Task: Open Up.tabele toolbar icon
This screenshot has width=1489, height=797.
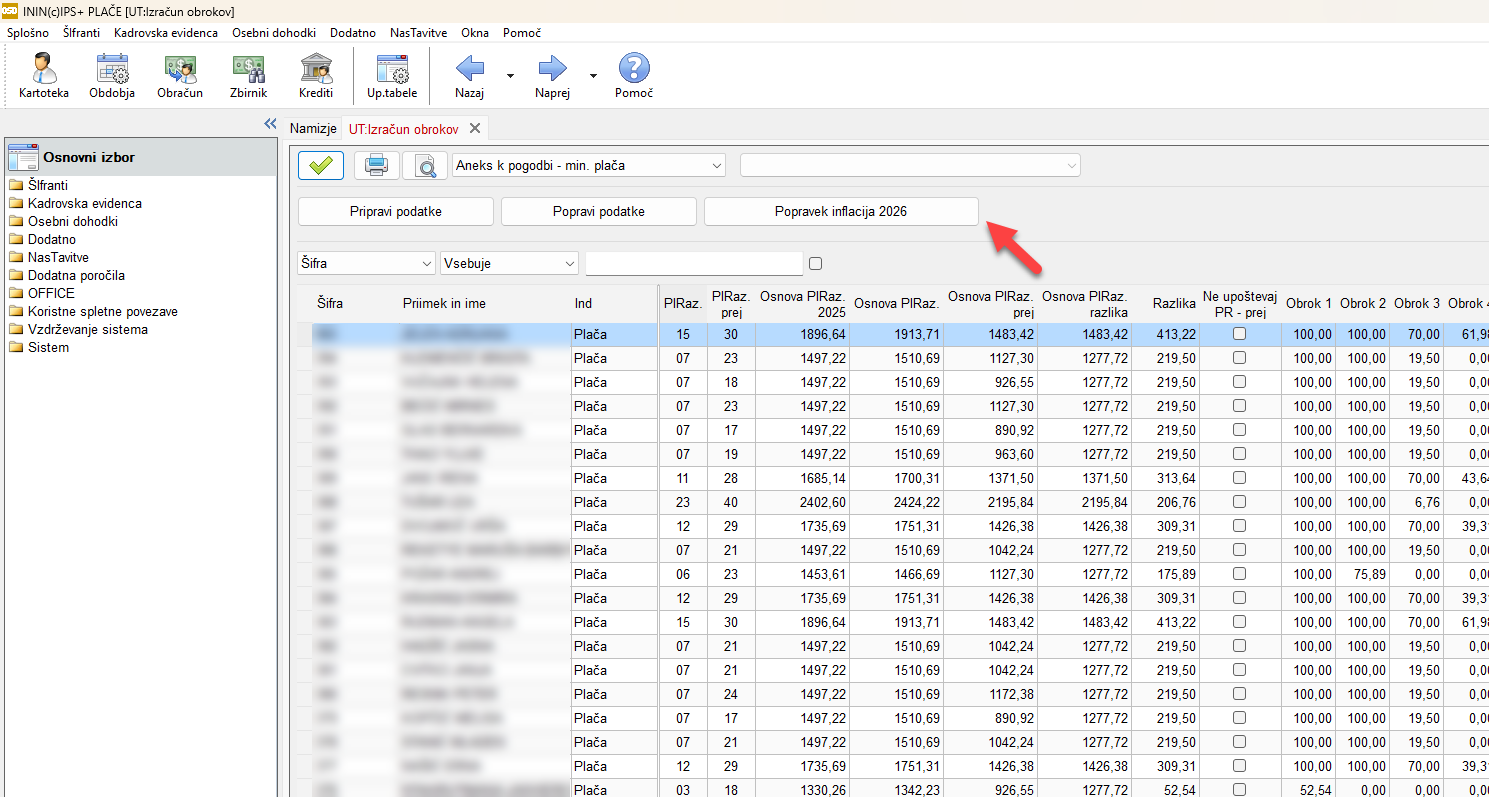Action: click(392, 76)
